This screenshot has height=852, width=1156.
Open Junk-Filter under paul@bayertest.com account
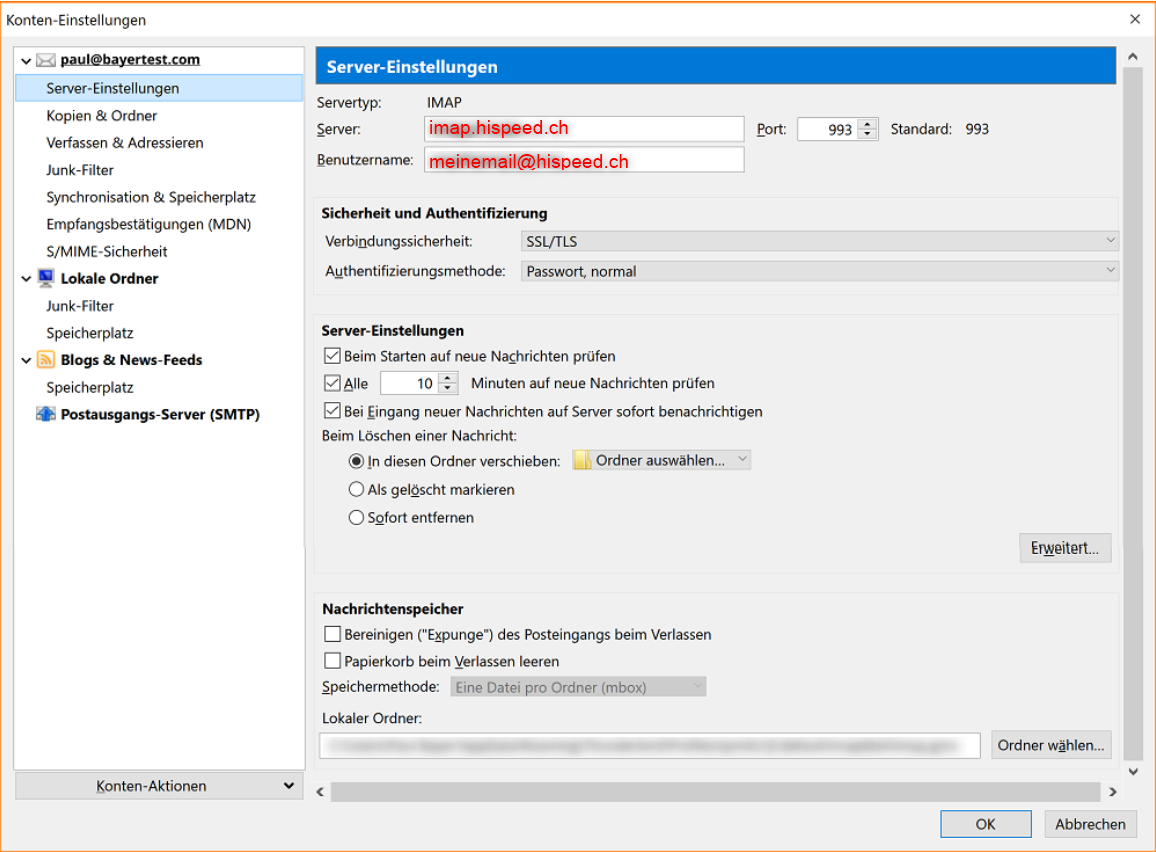[80, 170]
